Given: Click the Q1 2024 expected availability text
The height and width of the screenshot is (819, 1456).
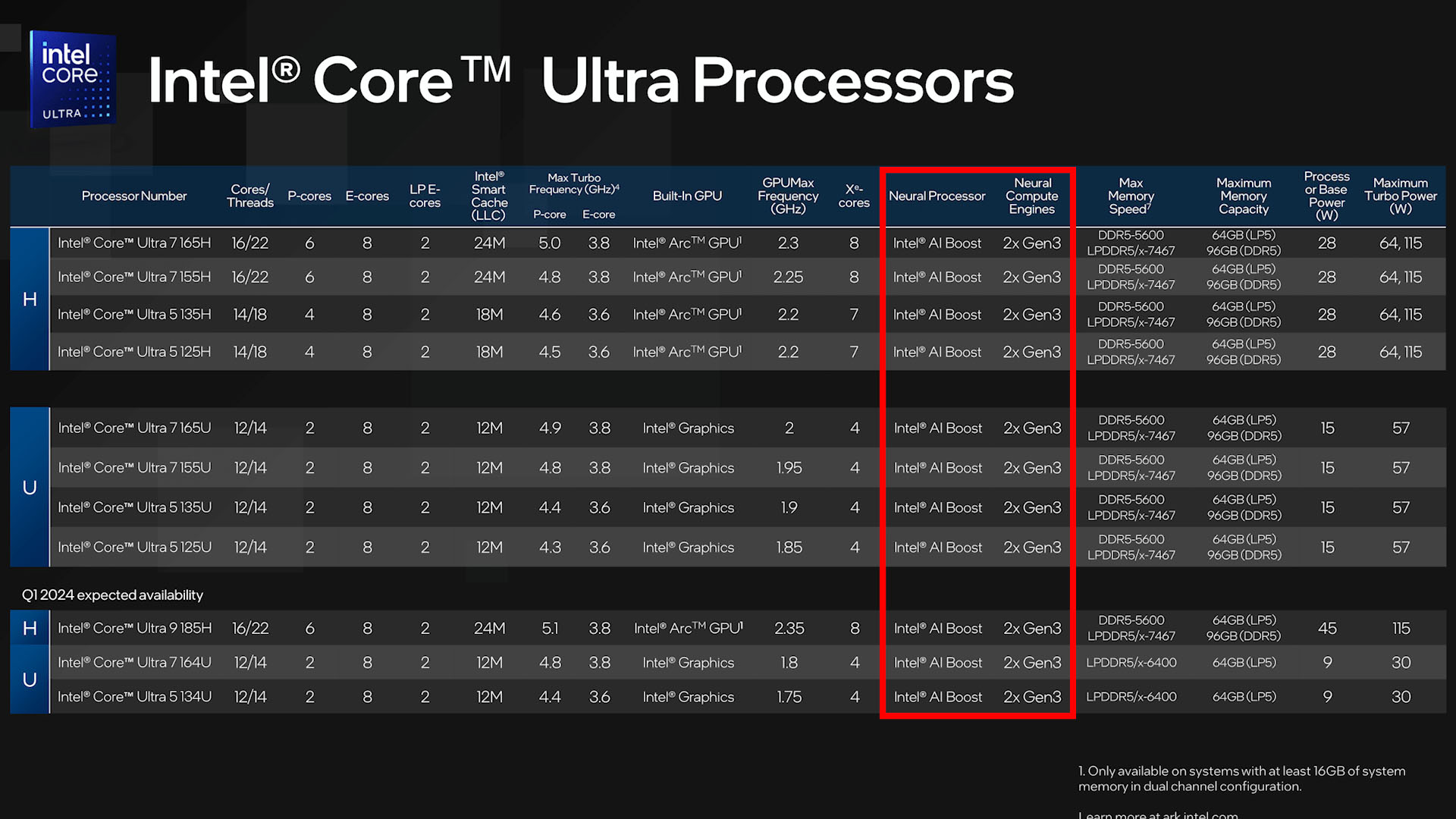Looking at the screenshot, I should (112, 595).
